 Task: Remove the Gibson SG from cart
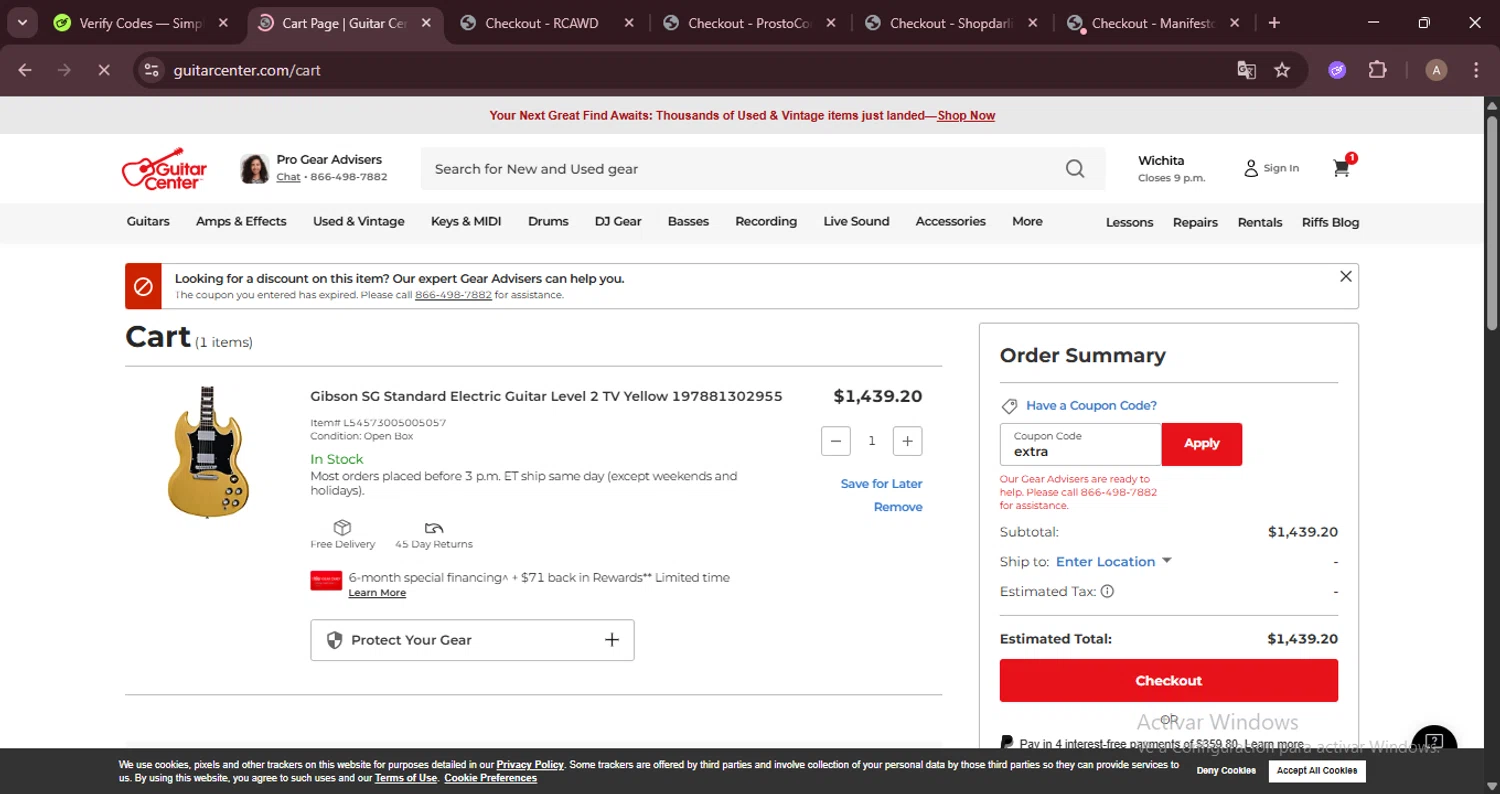[x=898, y=507]
